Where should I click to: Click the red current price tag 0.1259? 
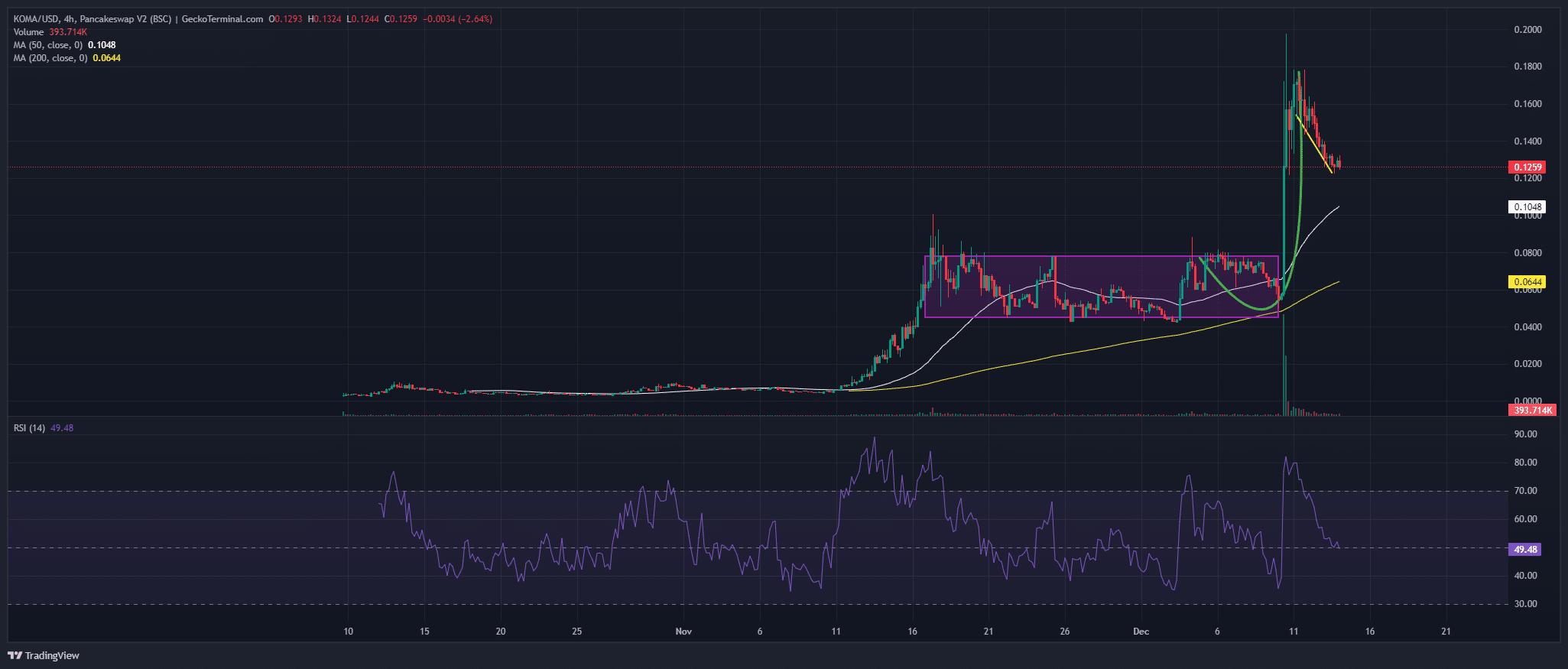tap(1527, 167)
